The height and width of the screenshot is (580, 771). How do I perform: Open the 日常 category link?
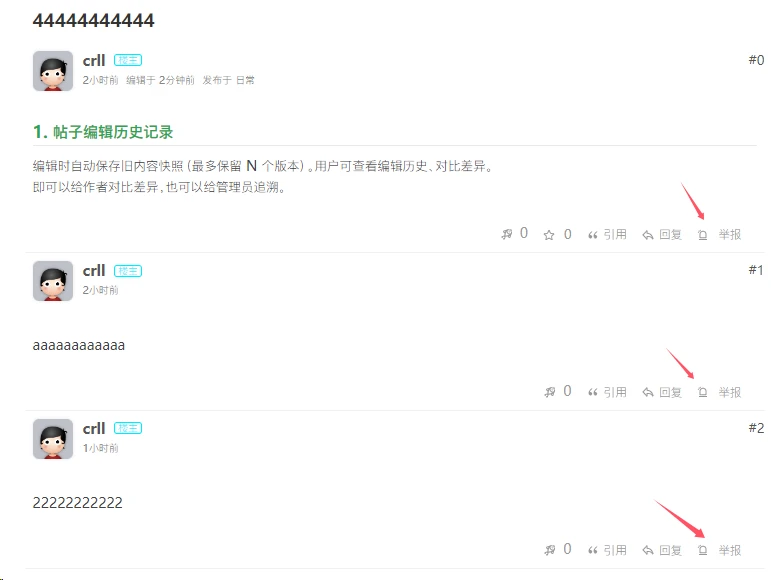coord(245,80)
